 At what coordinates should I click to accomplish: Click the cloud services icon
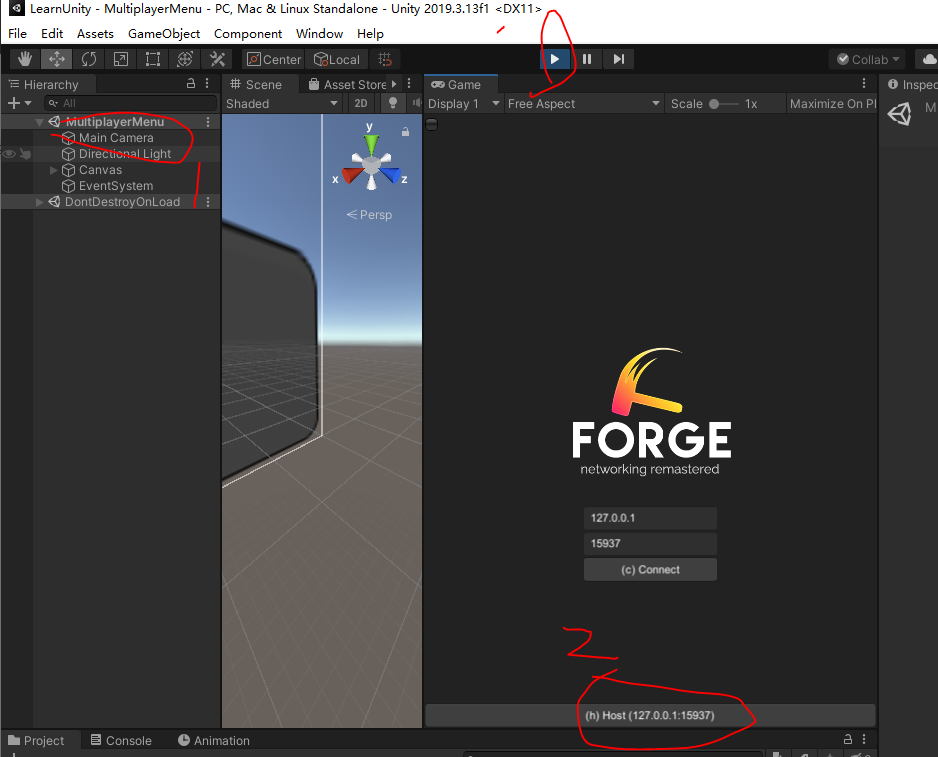coord(929,59)
